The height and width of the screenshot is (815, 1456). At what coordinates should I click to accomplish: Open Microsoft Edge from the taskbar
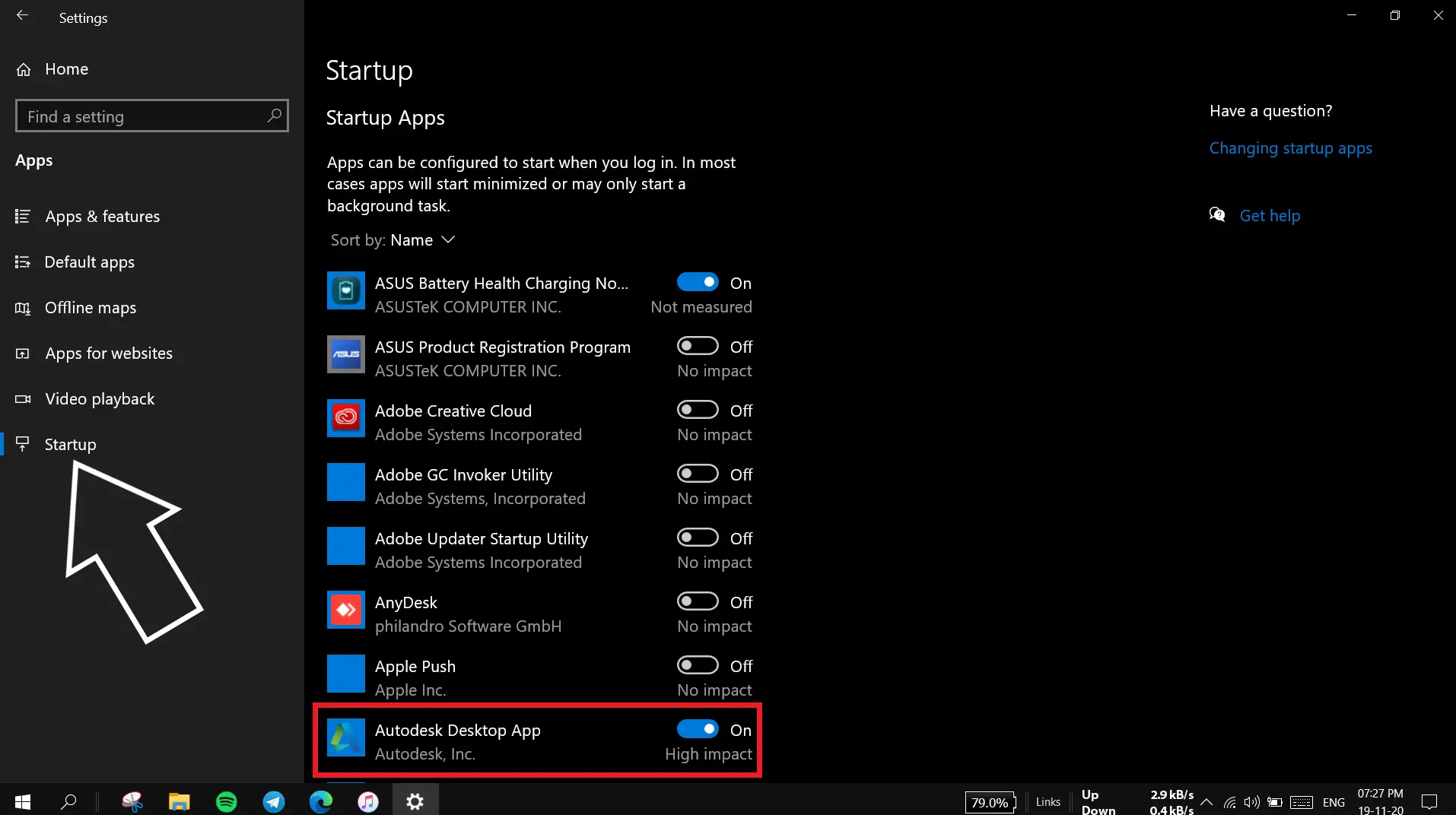tap(321, 801)
